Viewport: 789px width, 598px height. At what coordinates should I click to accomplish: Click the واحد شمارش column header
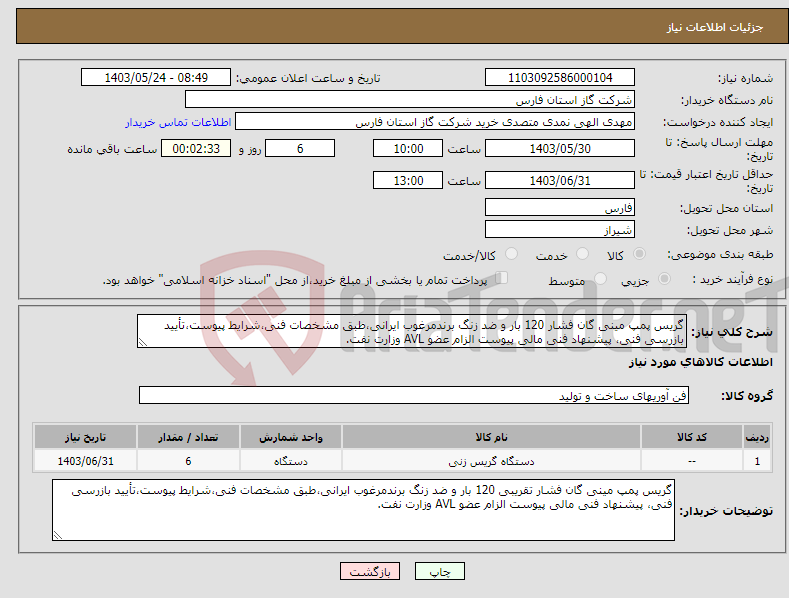coord(291,437)
